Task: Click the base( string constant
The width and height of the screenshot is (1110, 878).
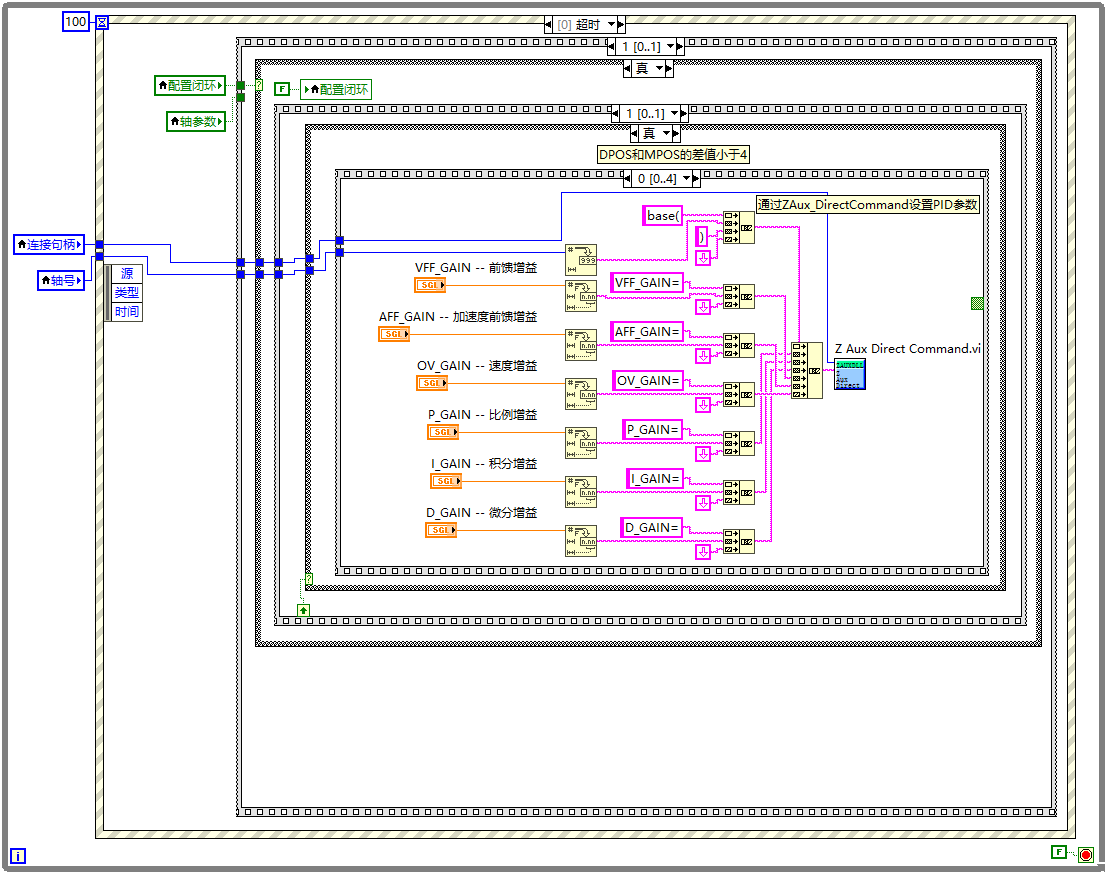Action: click(x=663, y=215)
